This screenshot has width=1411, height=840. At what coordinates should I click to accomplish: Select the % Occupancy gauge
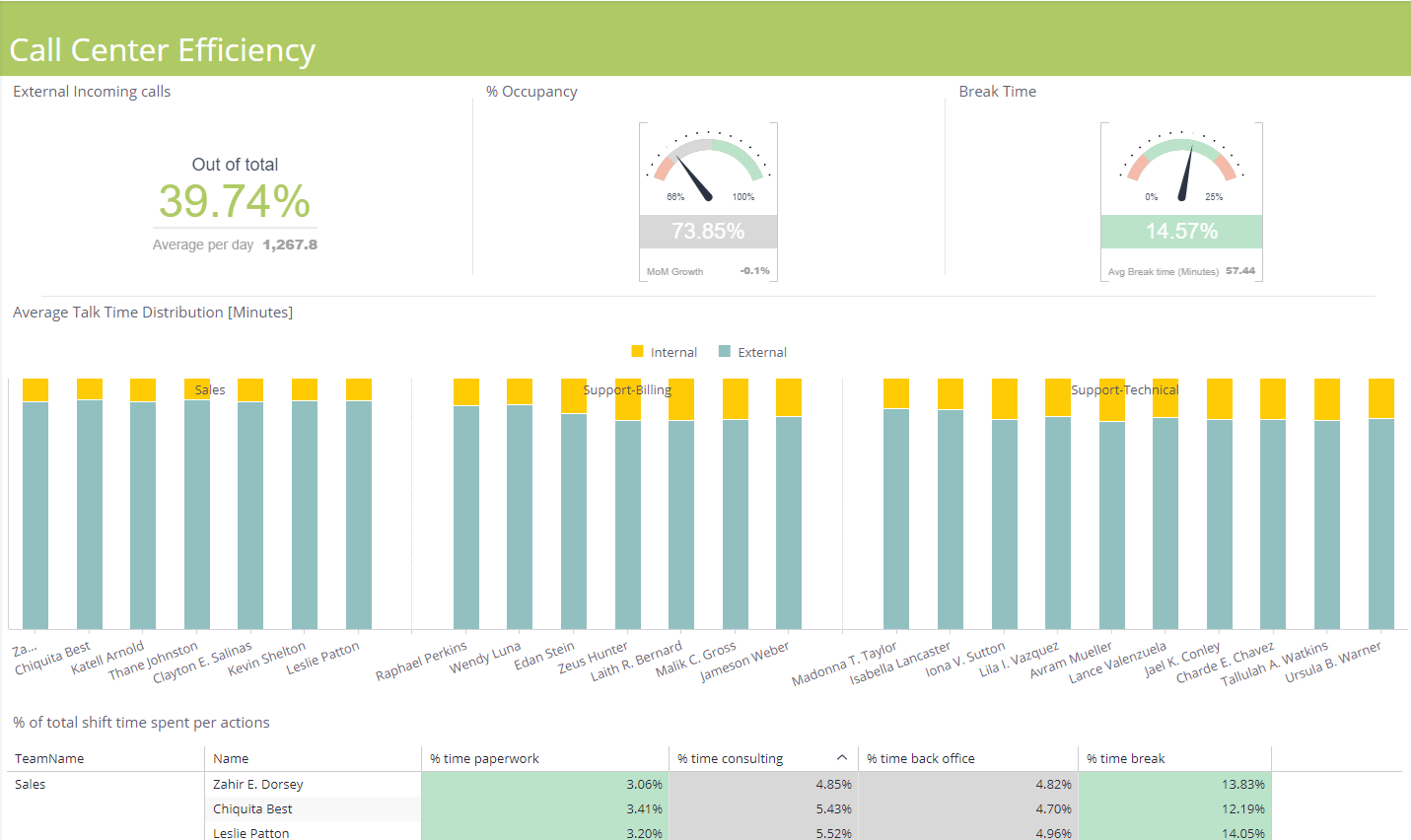[x=708, y=168]
